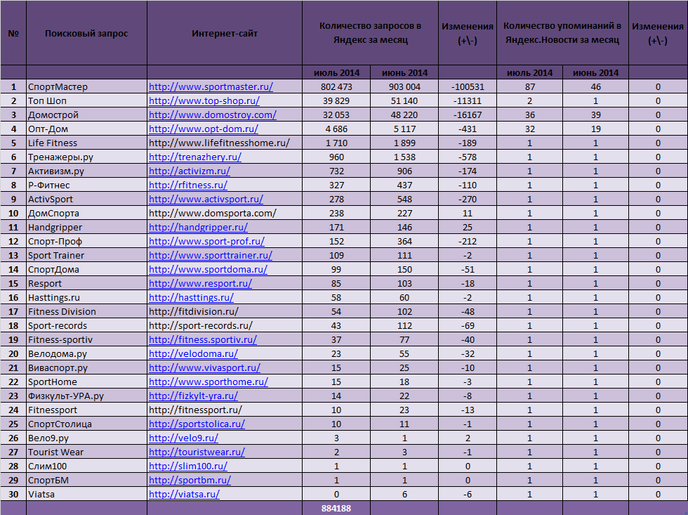
Task: Select the '-16167' change cell
Action: tap(467, 115)
